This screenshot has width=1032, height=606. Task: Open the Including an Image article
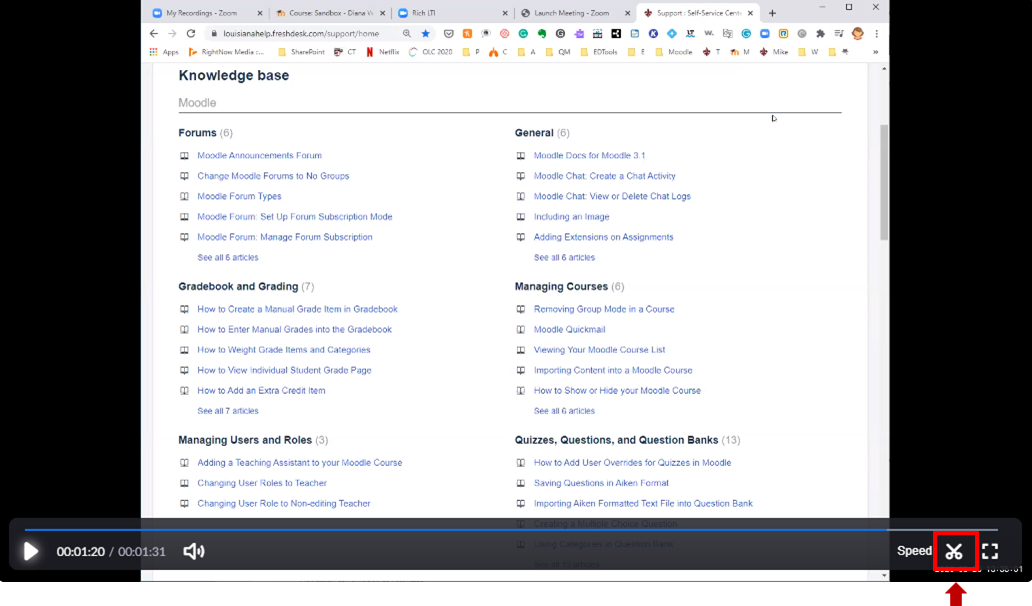point(571,216)
